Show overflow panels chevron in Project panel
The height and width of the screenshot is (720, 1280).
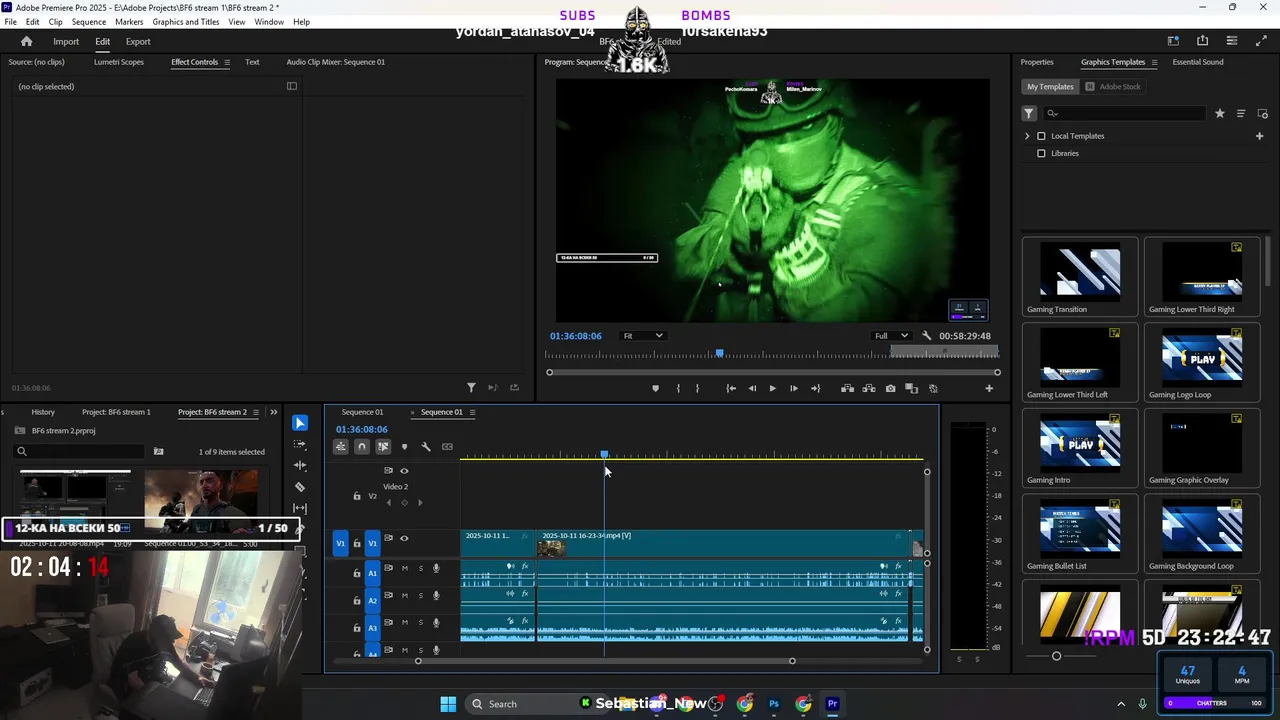pos(274,412)
